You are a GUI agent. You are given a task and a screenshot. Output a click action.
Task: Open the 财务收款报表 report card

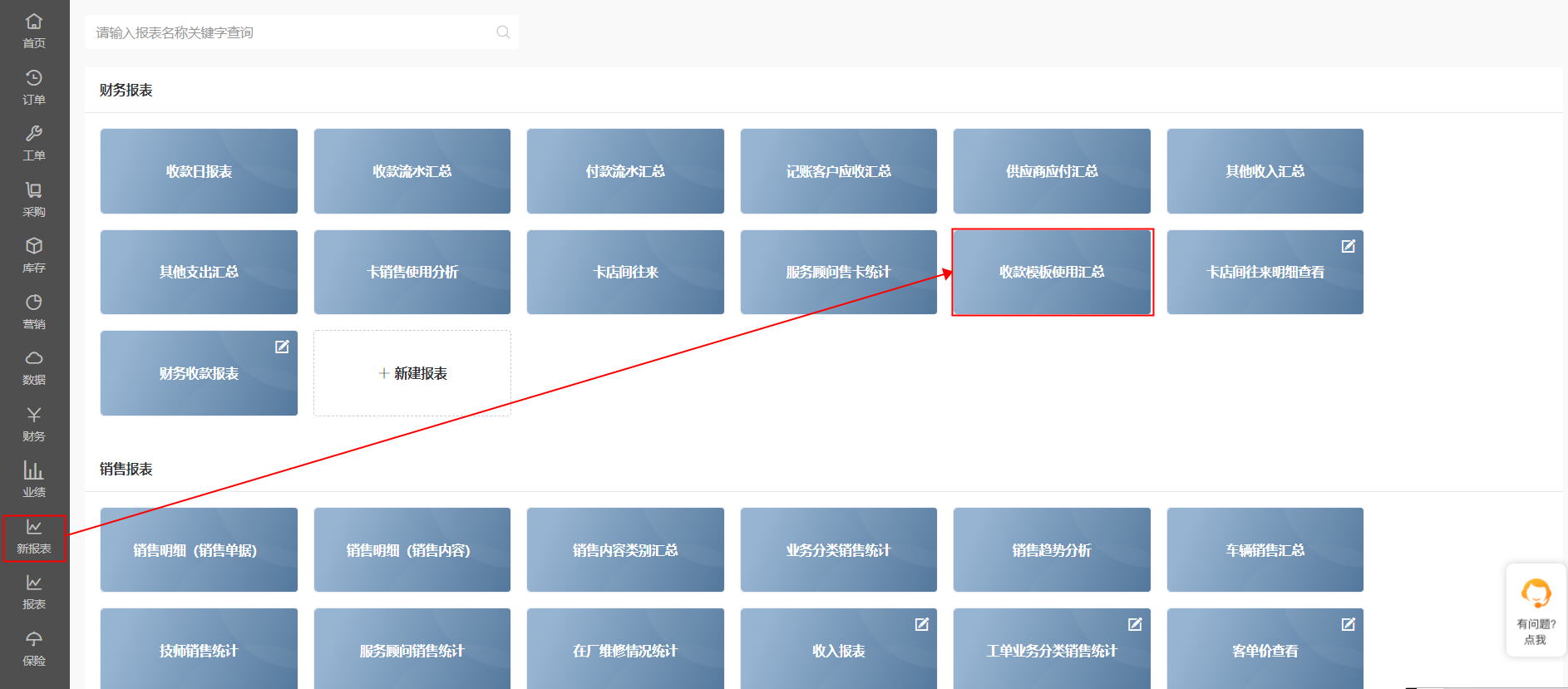point(199,373)
